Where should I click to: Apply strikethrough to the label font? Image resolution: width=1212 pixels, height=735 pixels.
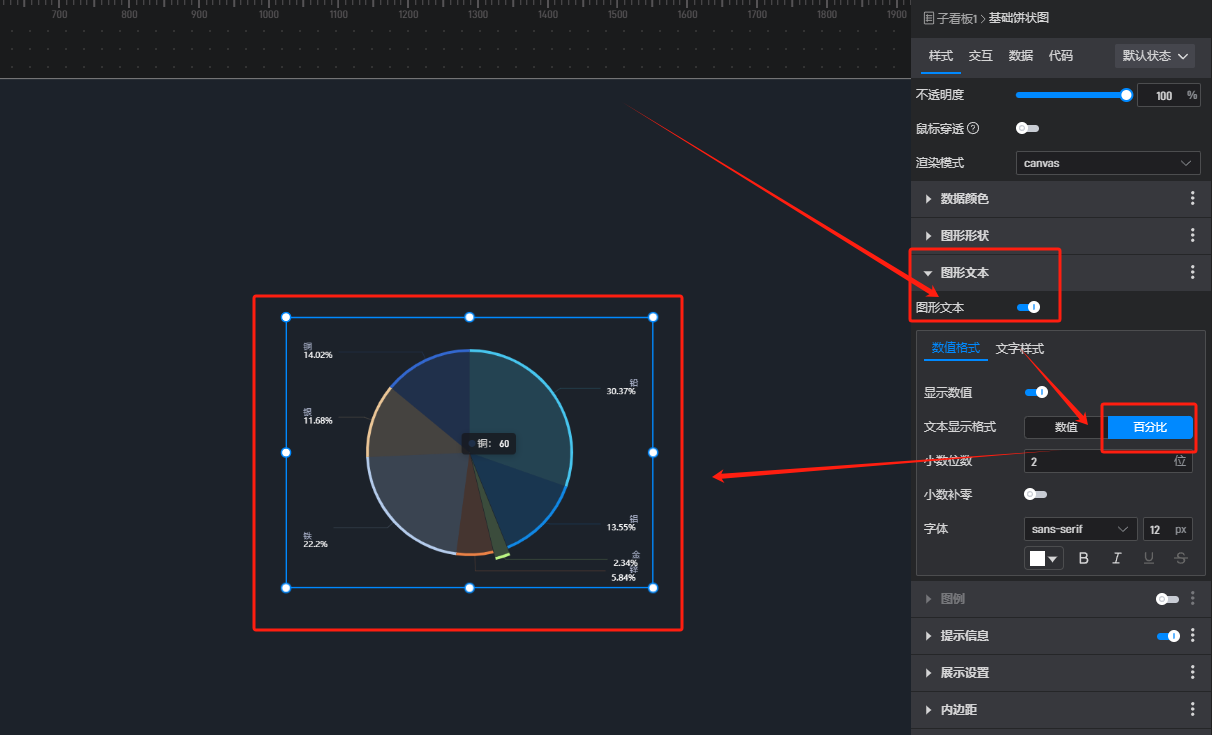(1181, 558)
